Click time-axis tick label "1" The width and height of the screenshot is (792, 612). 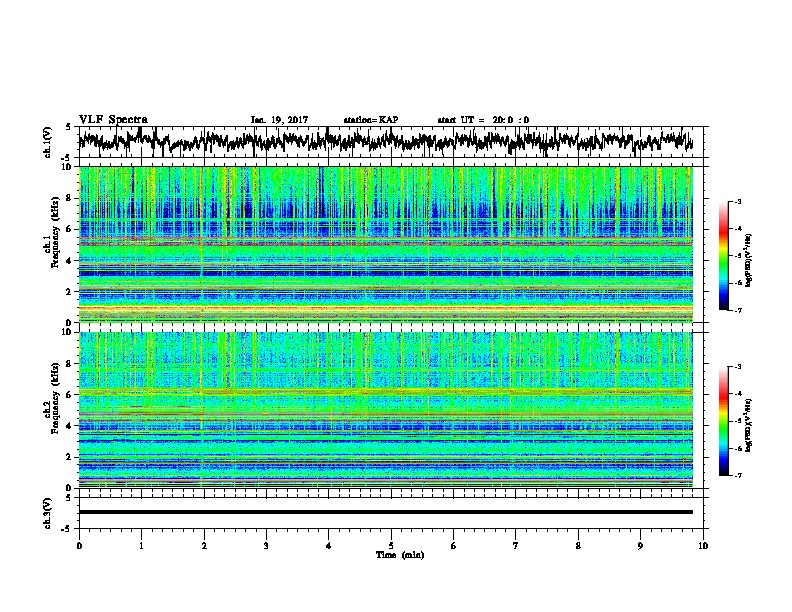(141, 546)
